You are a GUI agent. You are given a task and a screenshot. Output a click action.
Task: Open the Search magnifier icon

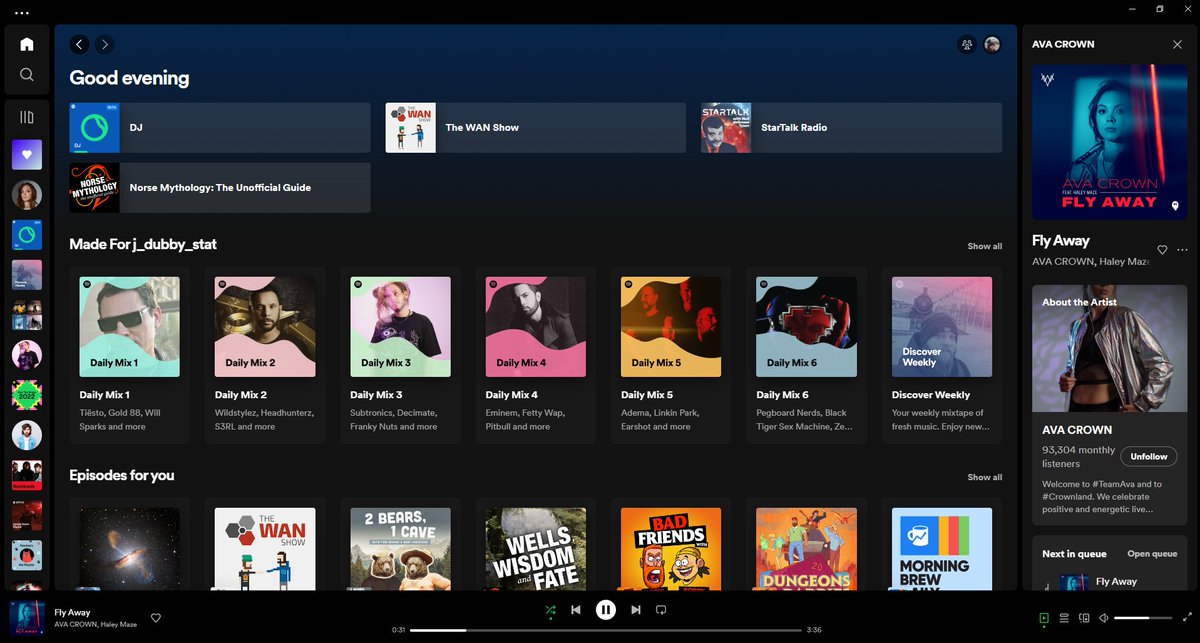(x=27, y=74)
